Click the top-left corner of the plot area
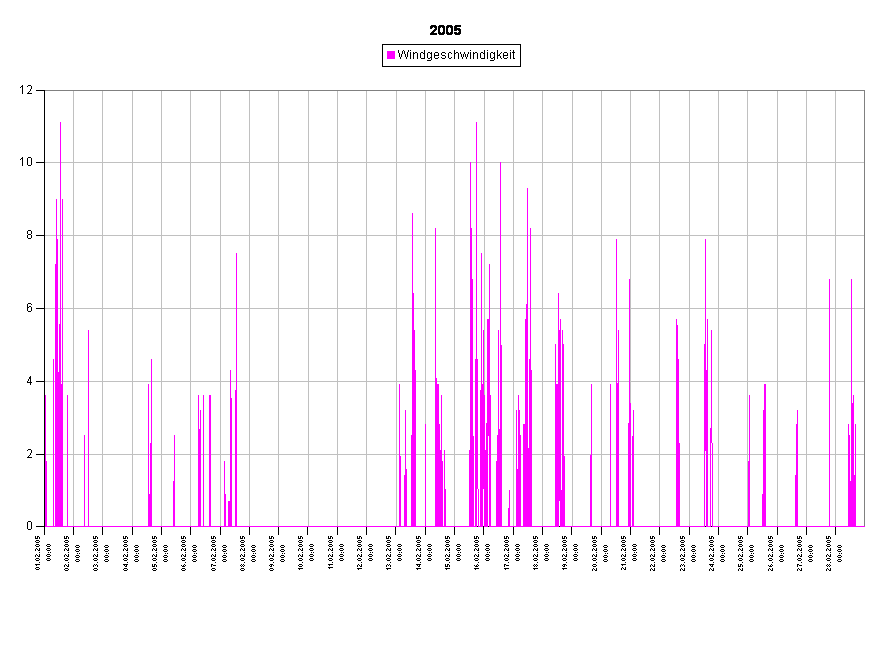893x662 pixels. pyautogui.click(x=46, y=92)
